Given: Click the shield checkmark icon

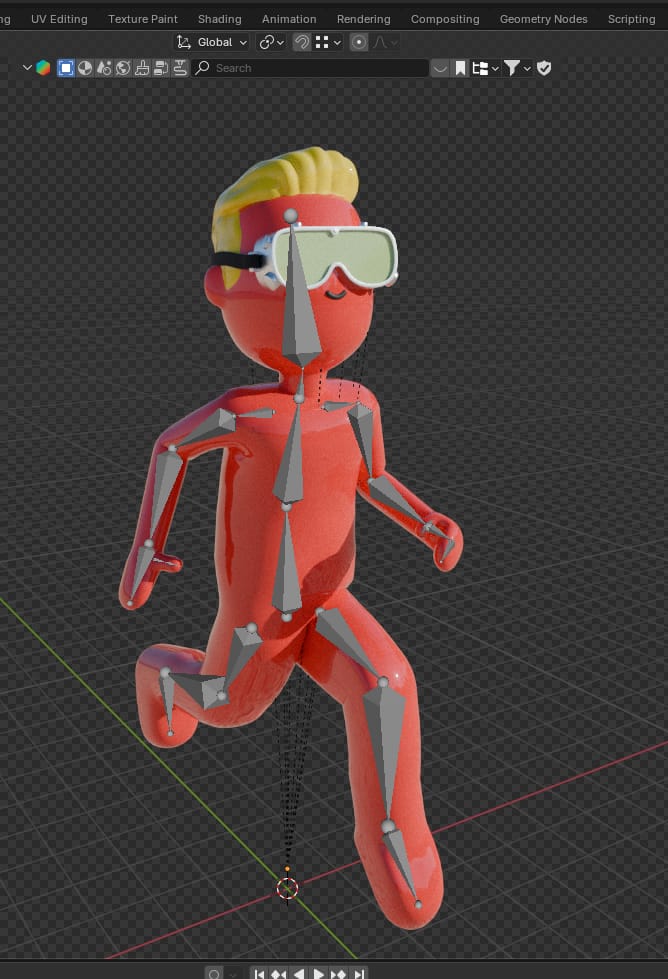Looking at the screenshot, I should 544,67.
